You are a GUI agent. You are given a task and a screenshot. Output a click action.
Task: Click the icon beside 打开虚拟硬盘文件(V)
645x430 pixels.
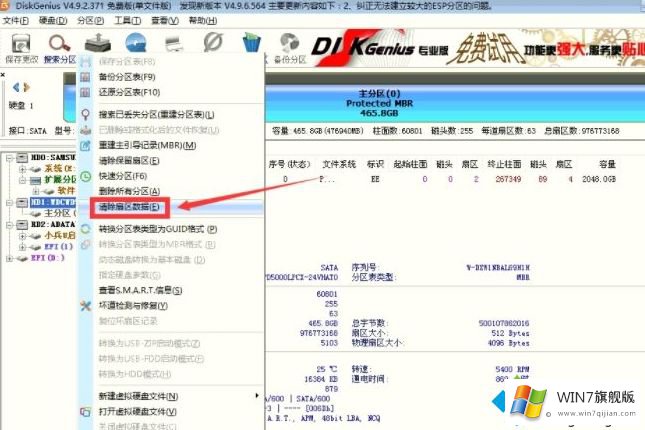[x=85, y=411]
